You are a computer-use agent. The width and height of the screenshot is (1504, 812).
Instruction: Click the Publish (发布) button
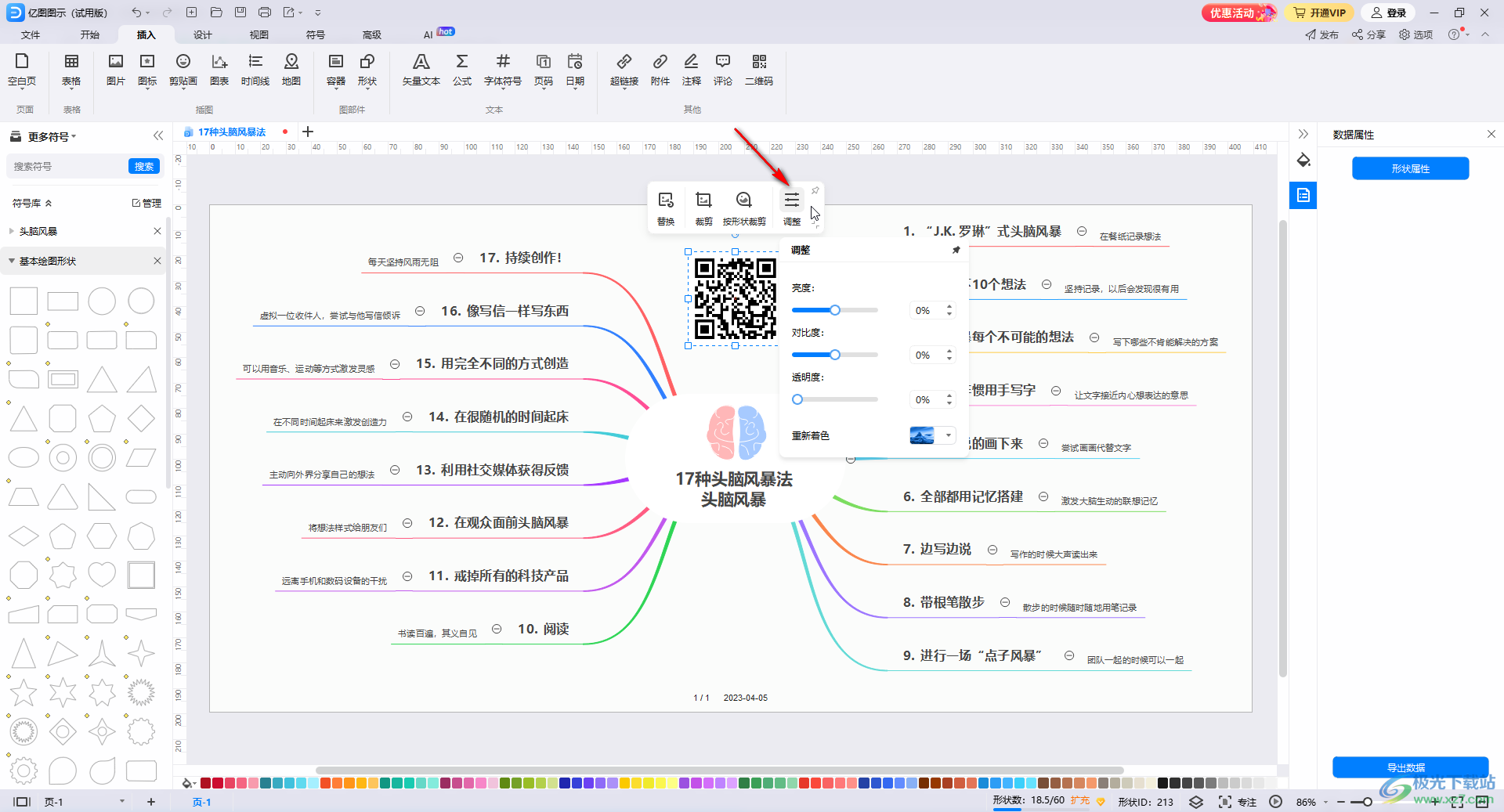point(1322,34)
